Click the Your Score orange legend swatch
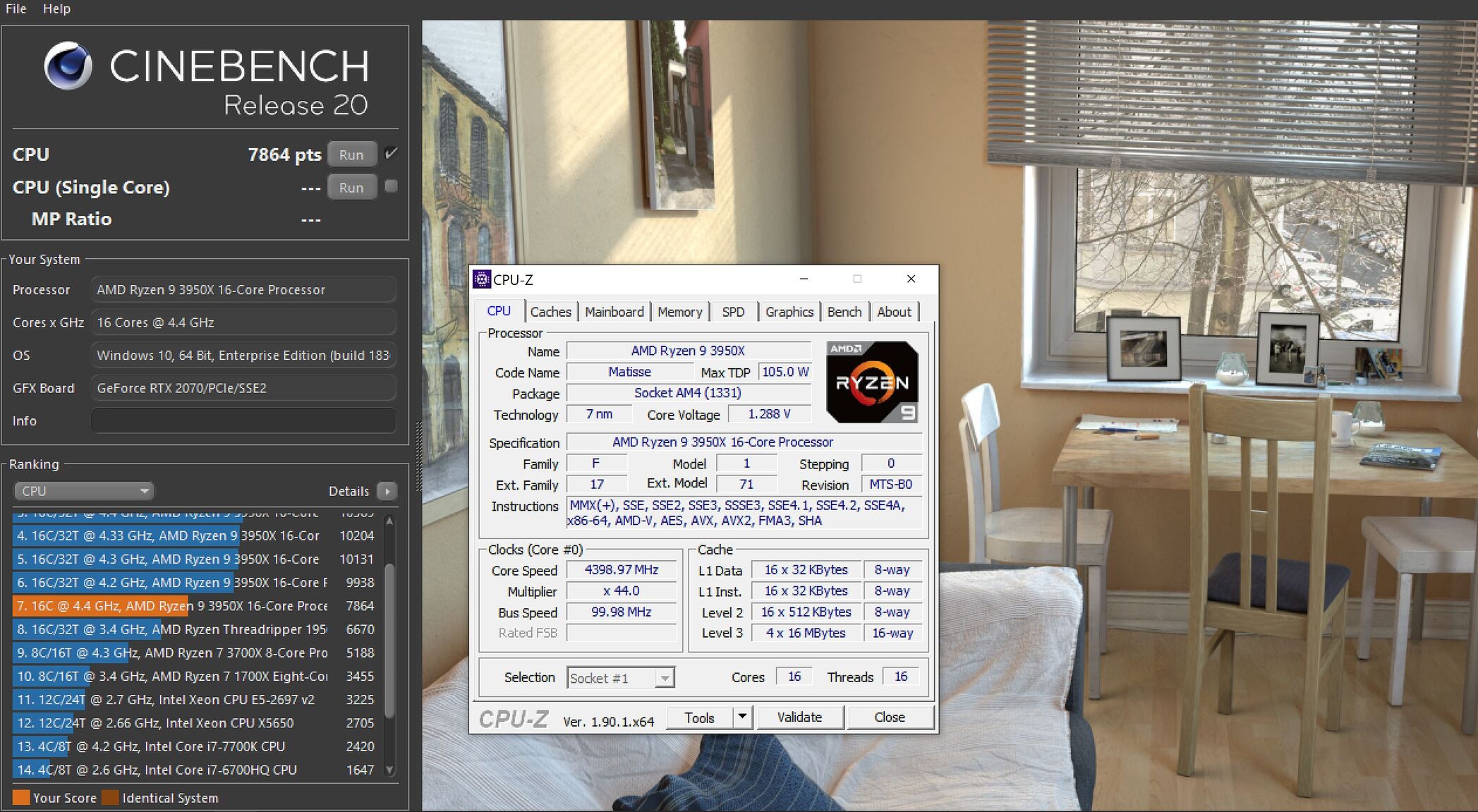The height and width of the screenshot is (812, 1478). pos(21,797)
